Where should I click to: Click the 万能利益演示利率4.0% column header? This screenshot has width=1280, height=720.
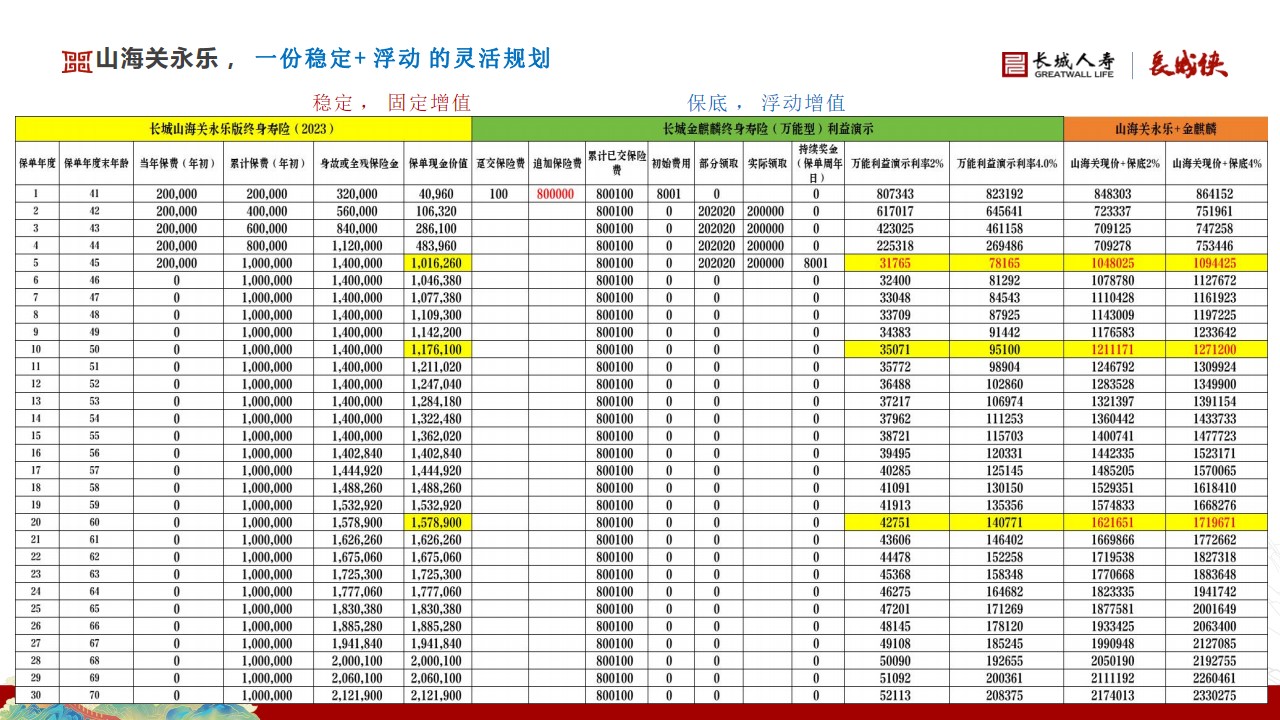click(1006, 162)
